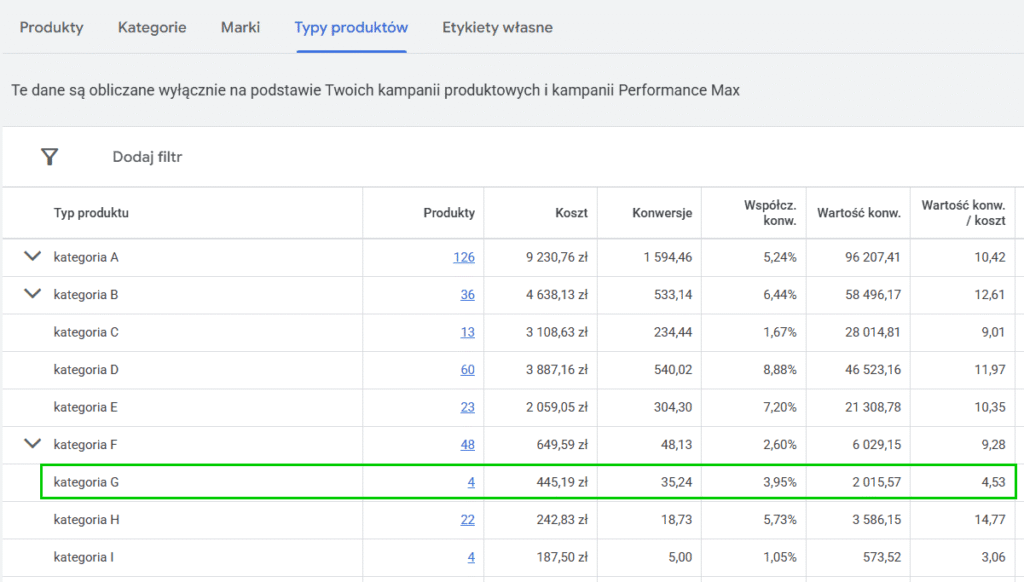This screenshot has height=582, width=1024.
Task: Collapse the 'kategoria B' product group
Action: 31,294
